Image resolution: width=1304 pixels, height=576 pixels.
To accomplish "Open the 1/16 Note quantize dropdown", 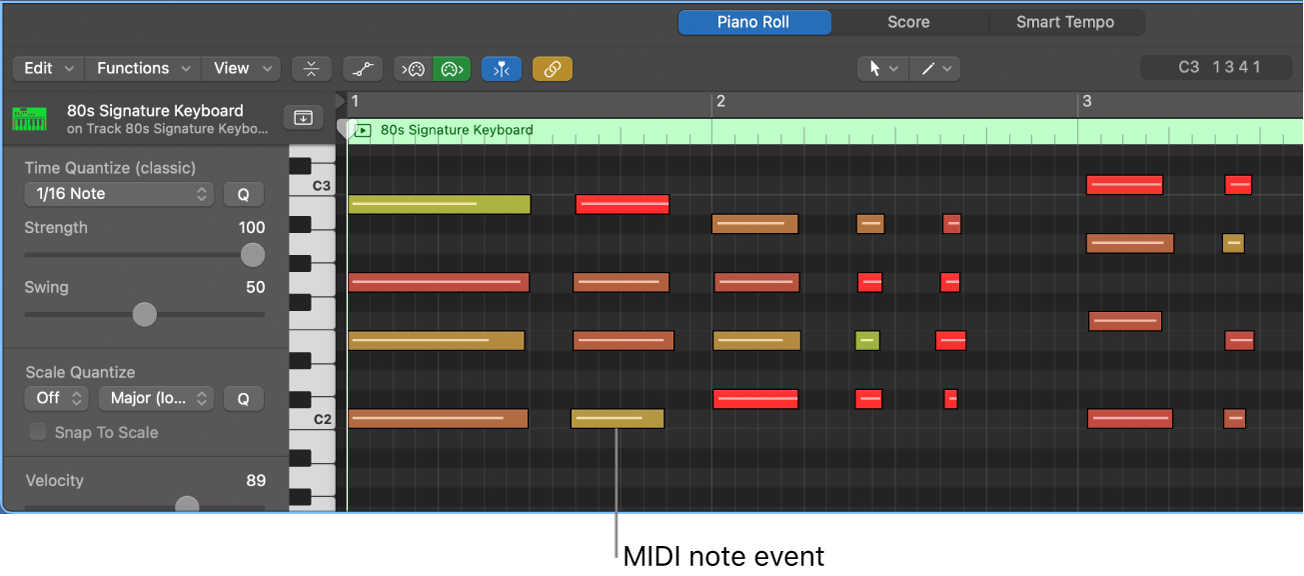I will coord(117,194).
